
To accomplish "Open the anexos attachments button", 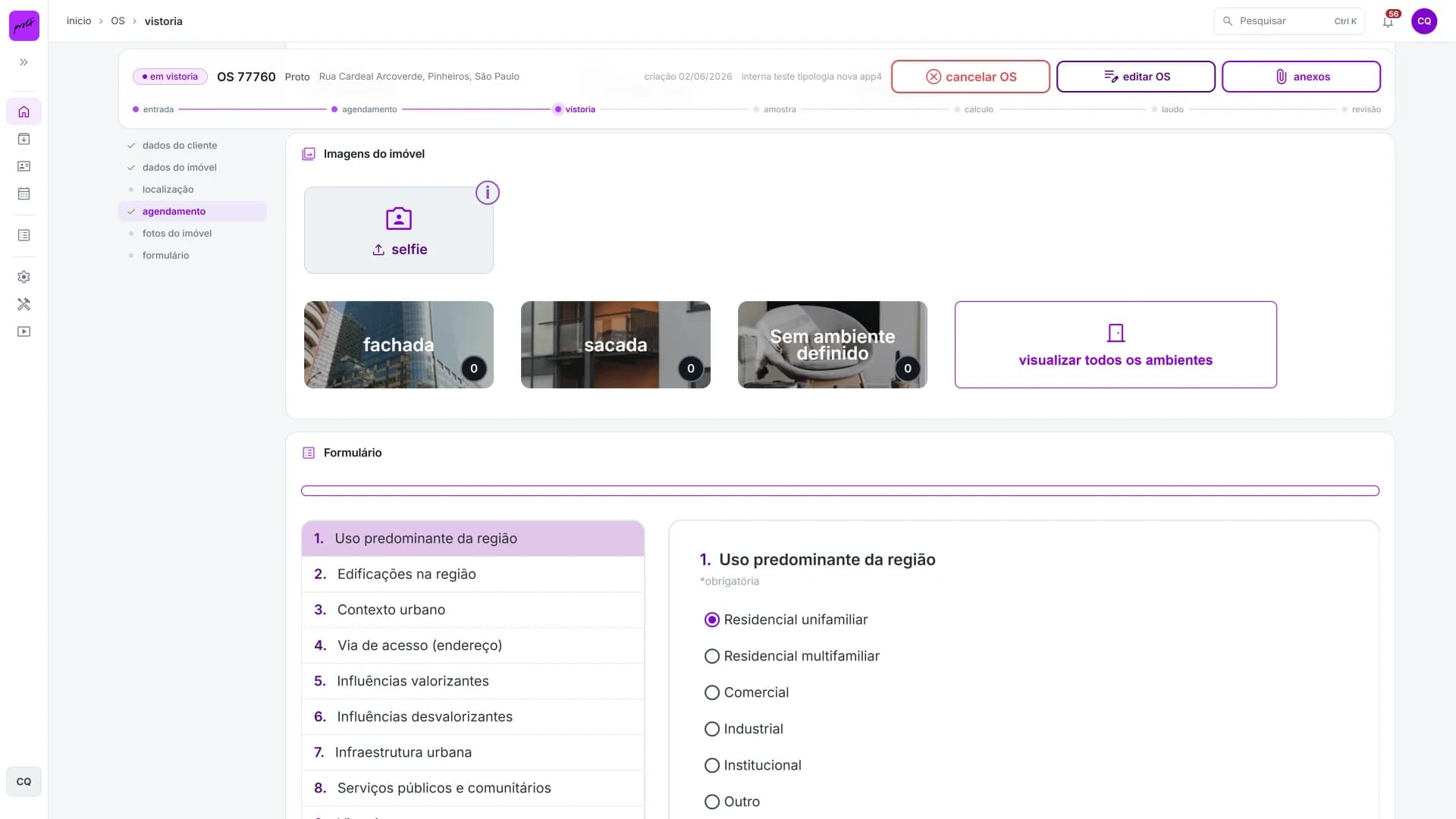I will [1301, 77].
